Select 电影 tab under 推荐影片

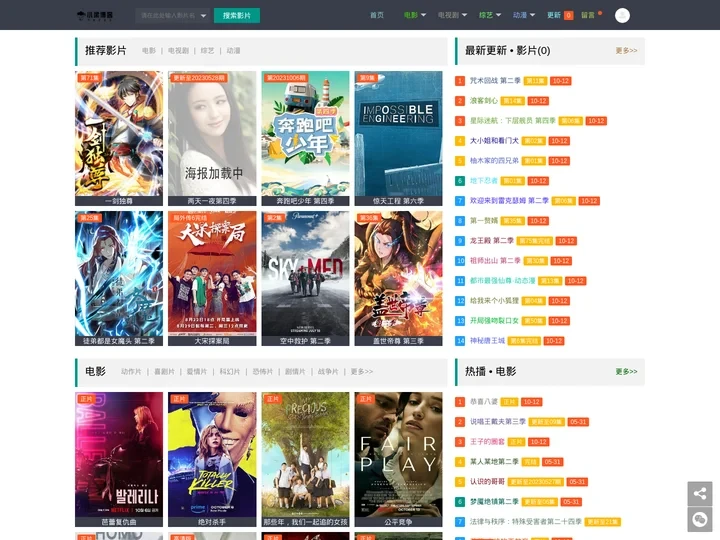coord(149,51)
